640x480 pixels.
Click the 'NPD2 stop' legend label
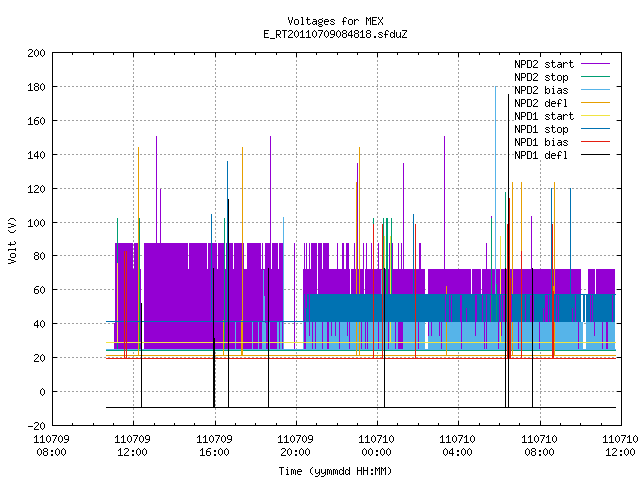[541, 77]
